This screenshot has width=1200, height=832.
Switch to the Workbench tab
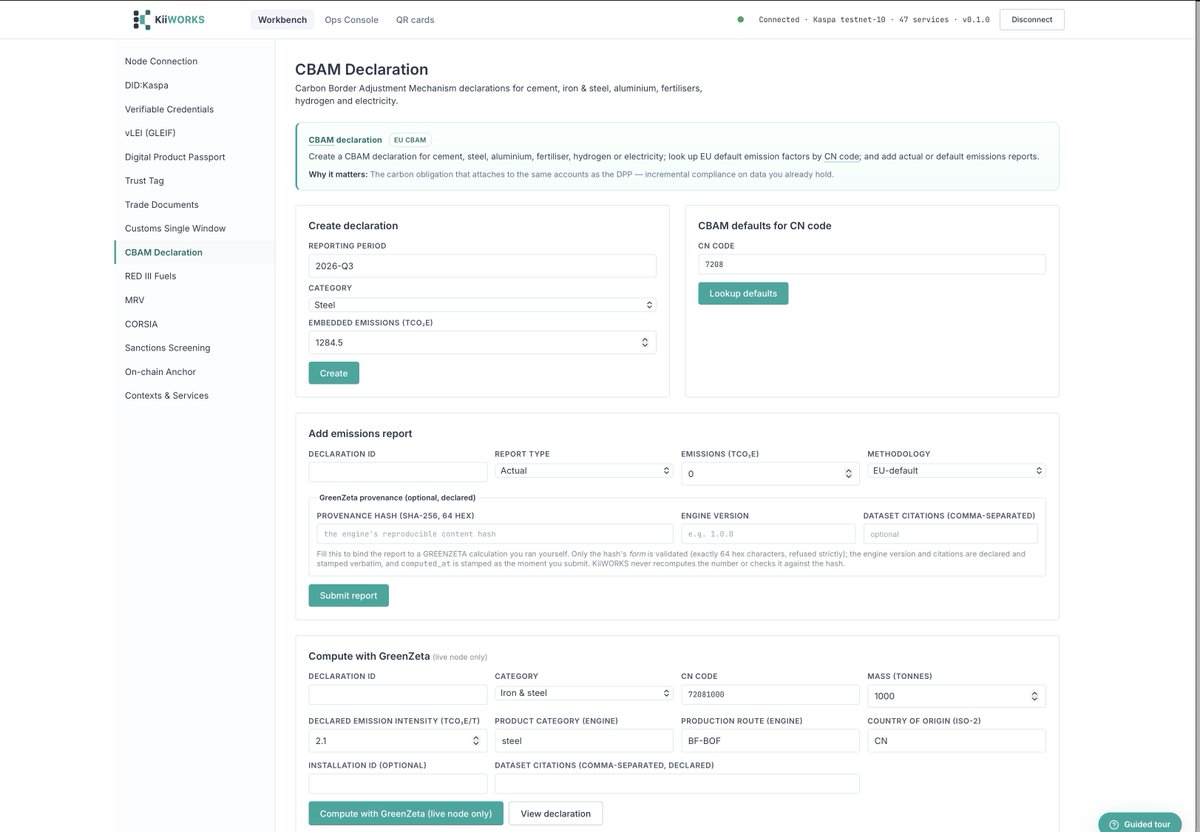[282, 20]
